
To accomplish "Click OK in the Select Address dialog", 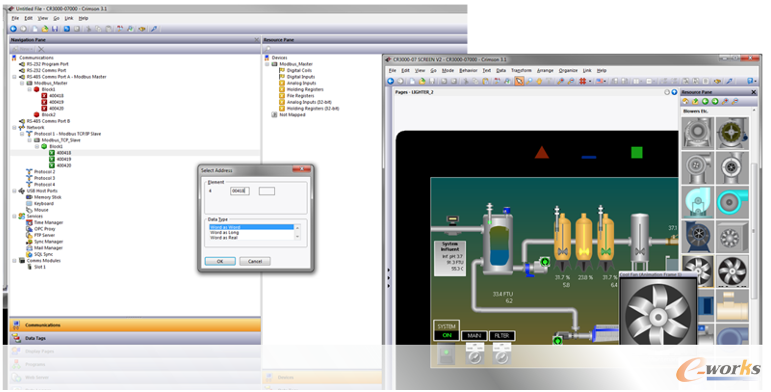I will click(220, 261).
